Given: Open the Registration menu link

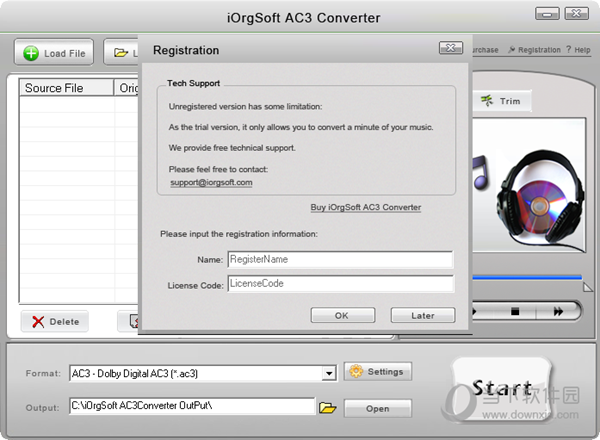Looking at the screenshot, I should pyautogui.click(x=534, y=50).
